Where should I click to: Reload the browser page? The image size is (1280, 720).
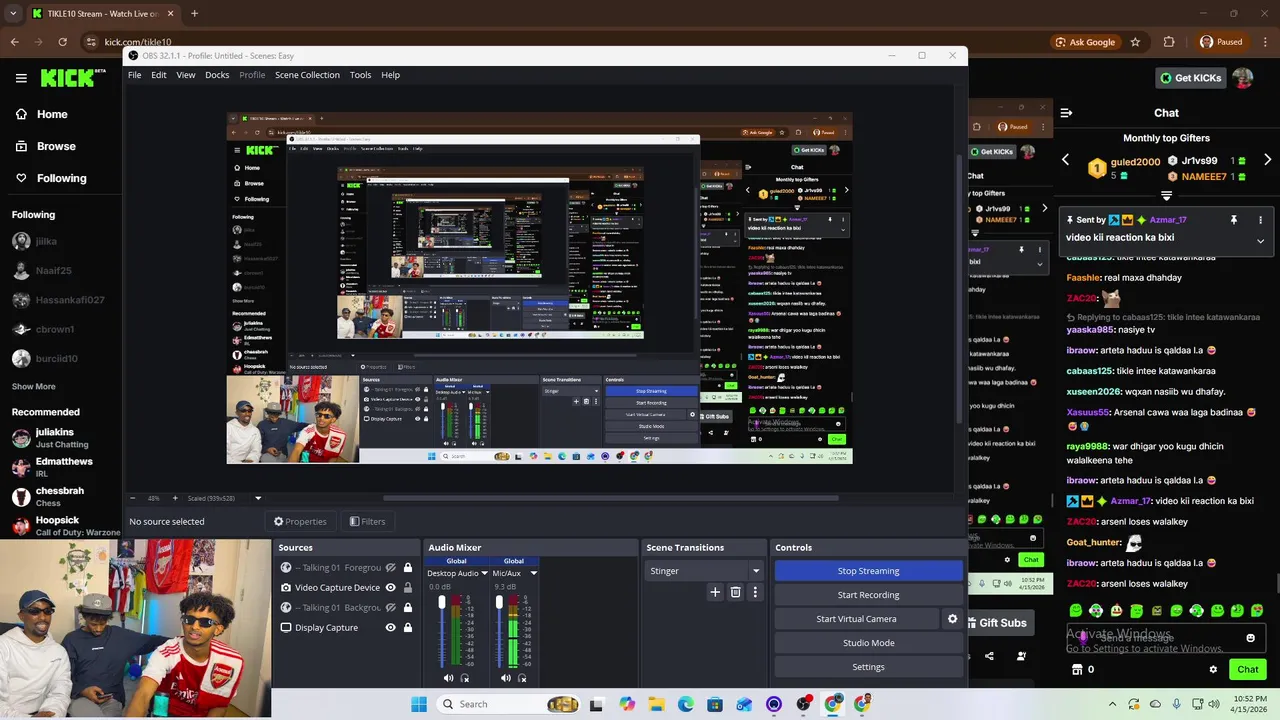pos(62,42)
